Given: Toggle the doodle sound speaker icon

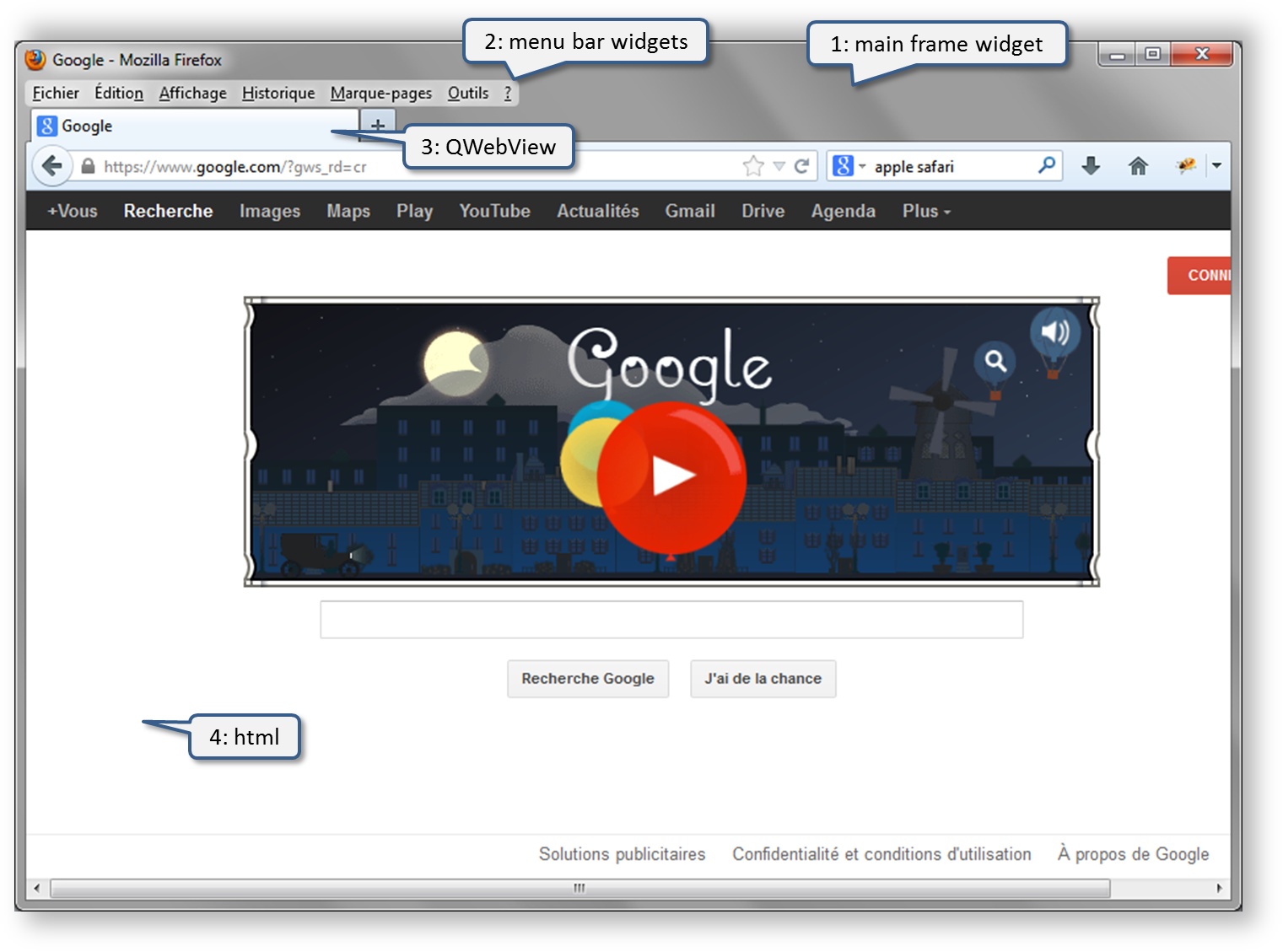Looking at the screenshot, I should [1055, 331].
